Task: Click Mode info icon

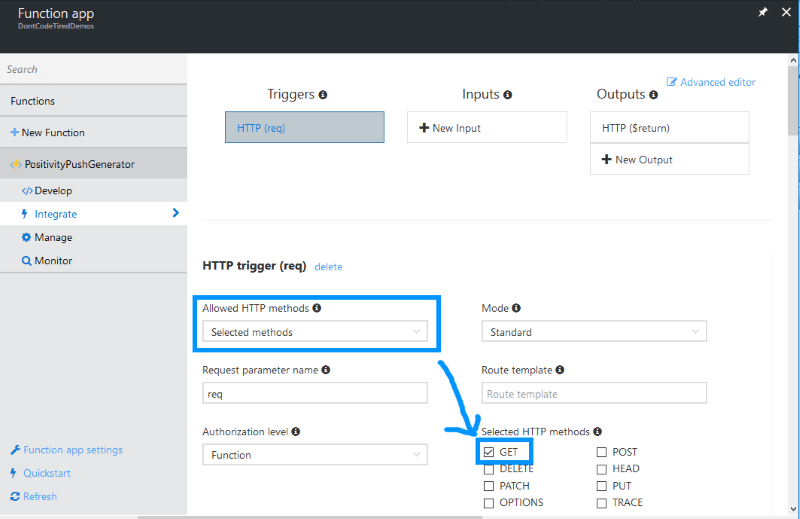Action: [x=516, y=308]
